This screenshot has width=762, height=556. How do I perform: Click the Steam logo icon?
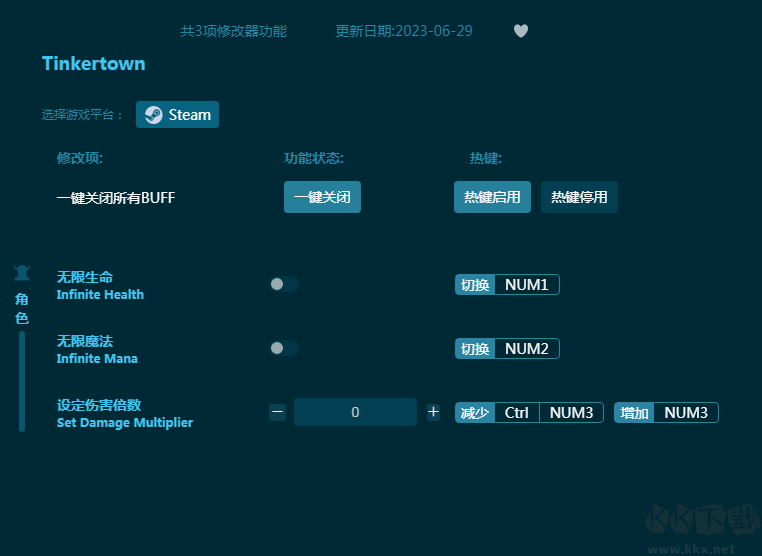pyautogui.click(x=154, y=115)
